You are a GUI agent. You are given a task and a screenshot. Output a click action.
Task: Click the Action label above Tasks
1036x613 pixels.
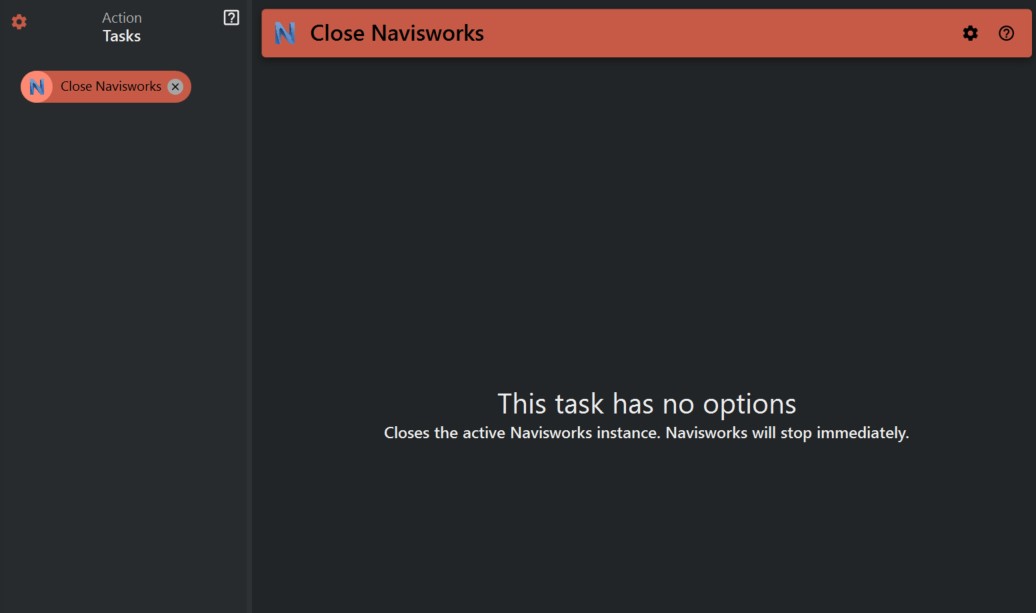coord(121,17)
